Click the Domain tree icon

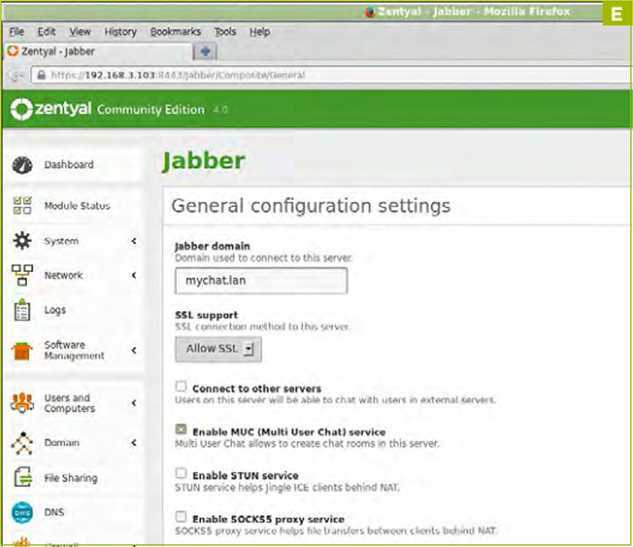(22, 443)
